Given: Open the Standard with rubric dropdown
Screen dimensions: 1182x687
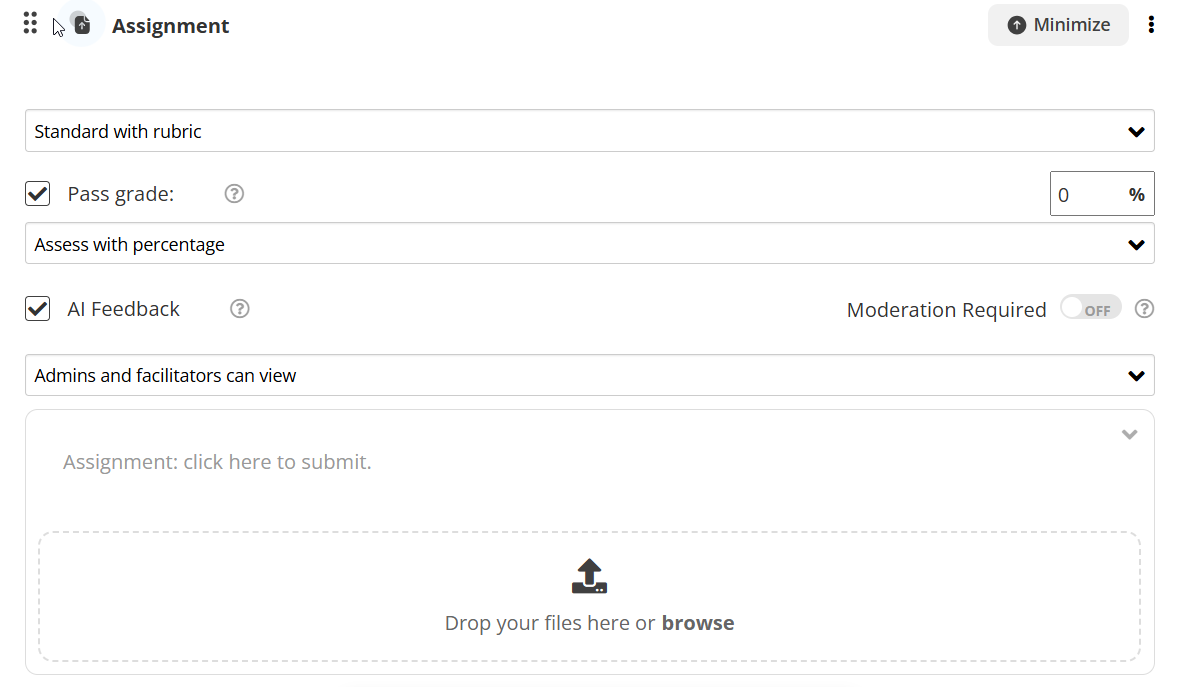Looking at the screenshot, I should (x=589, y=131).
